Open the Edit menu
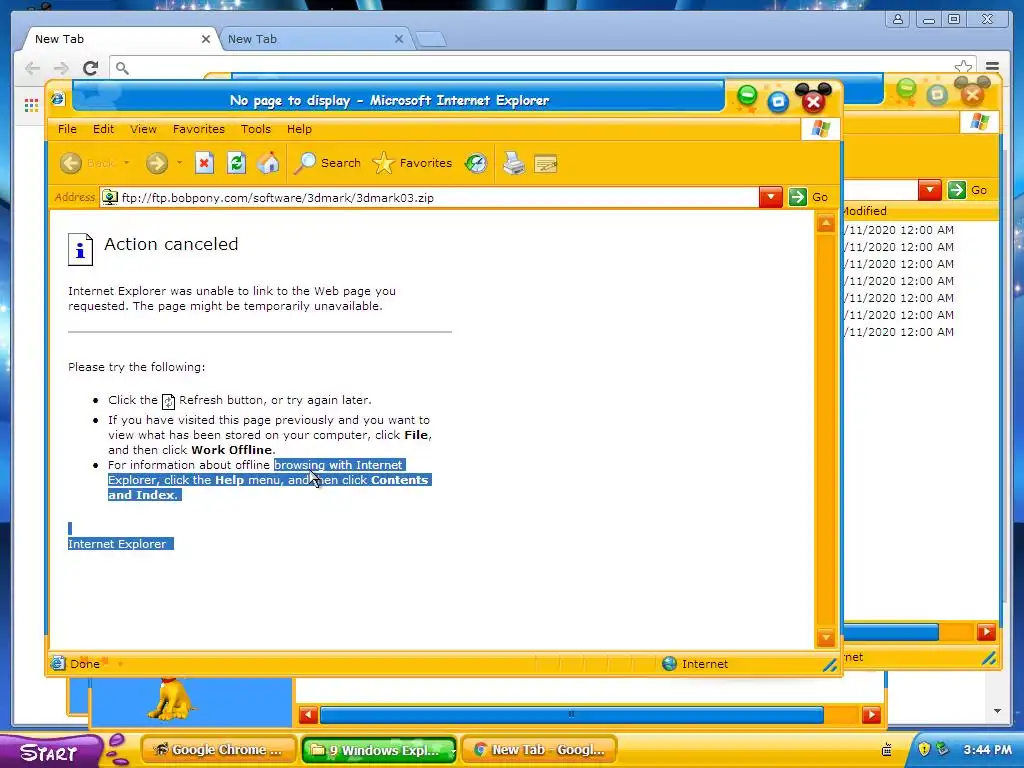This screenshot has width=1024, height=768. pyautogui.click(x=103, y=129)
